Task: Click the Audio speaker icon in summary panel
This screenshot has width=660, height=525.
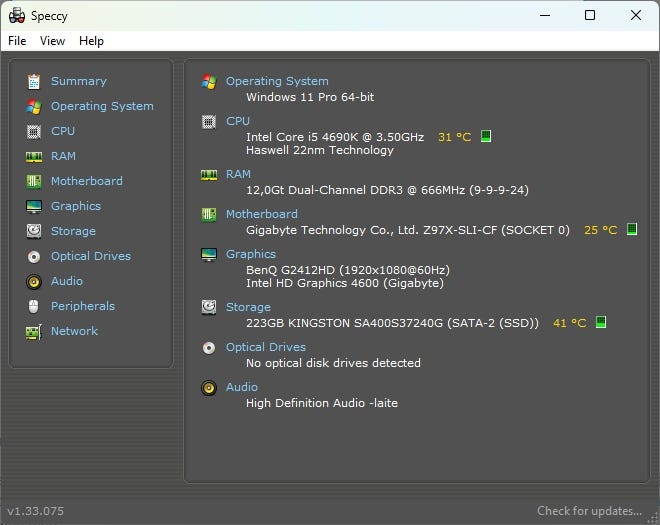Action: 209,388
